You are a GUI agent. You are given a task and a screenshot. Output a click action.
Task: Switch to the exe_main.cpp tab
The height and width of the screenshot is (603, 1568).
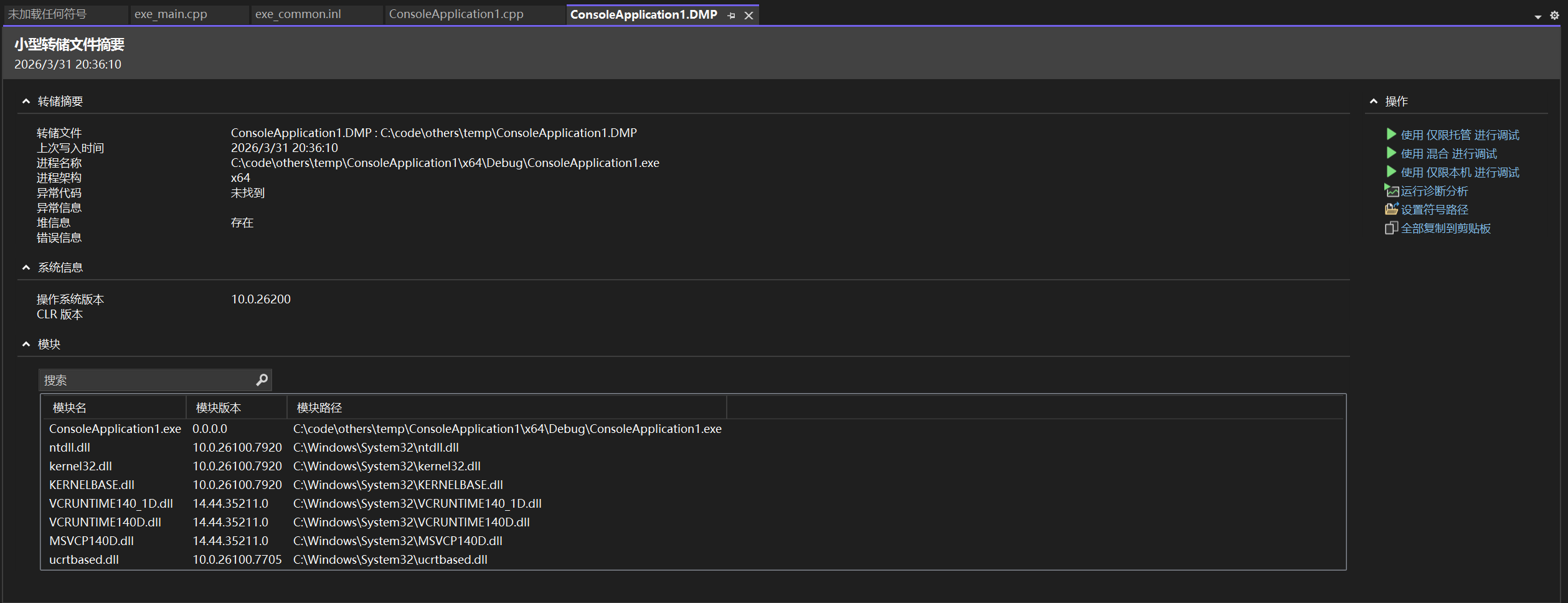tap(171, 14)
